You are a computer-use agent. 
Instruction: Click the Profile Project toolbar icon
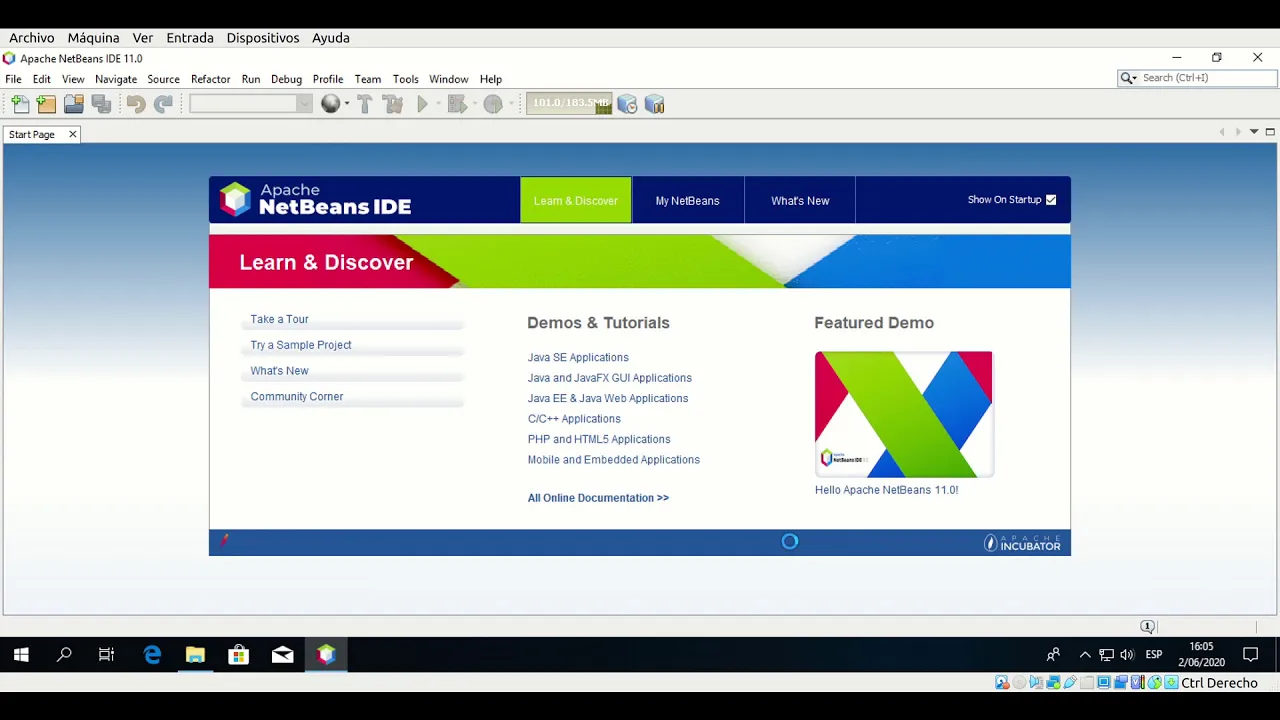tap(492, 104)
